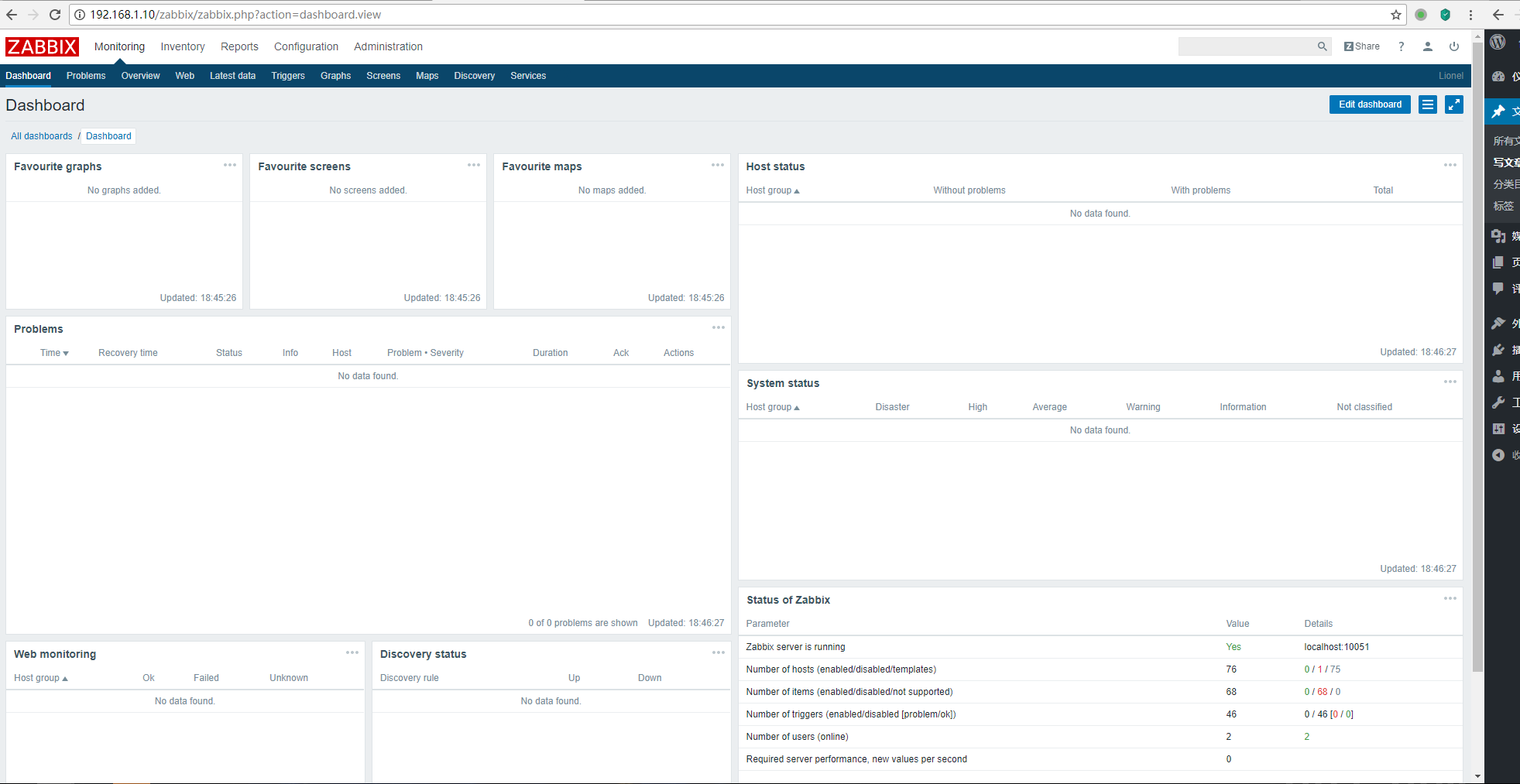Switch to the Triggers tab
Viewport: 1520px width, 784px height.
tap(288, 76)
